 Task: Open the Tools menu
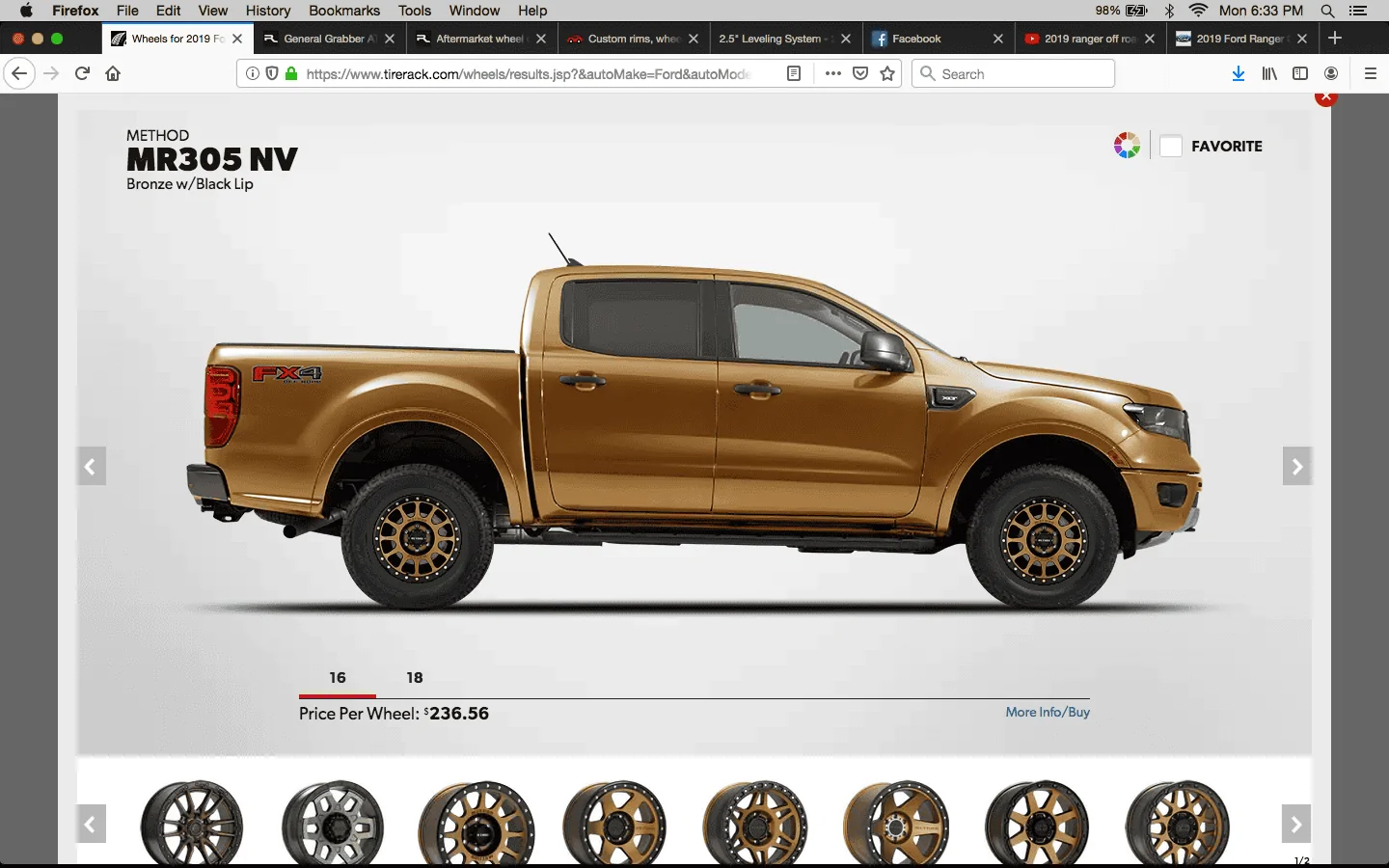415,11
